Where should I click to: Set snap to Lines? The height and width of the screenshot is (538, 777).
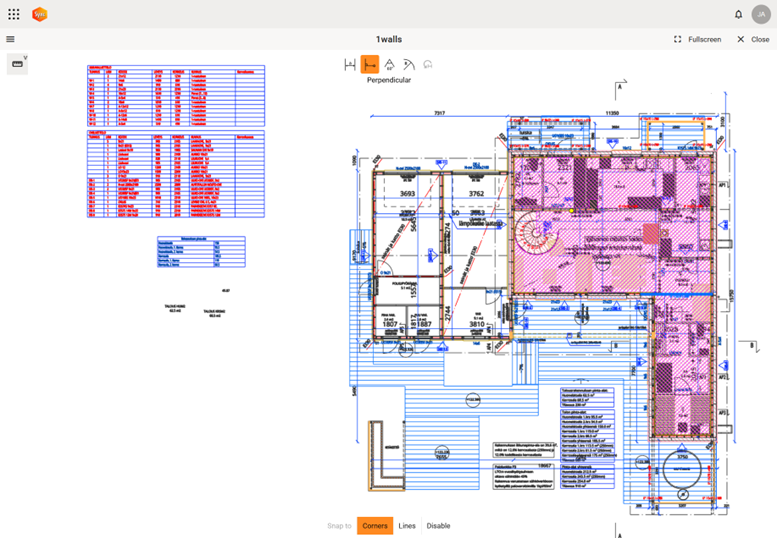click(x=407, y=525)
